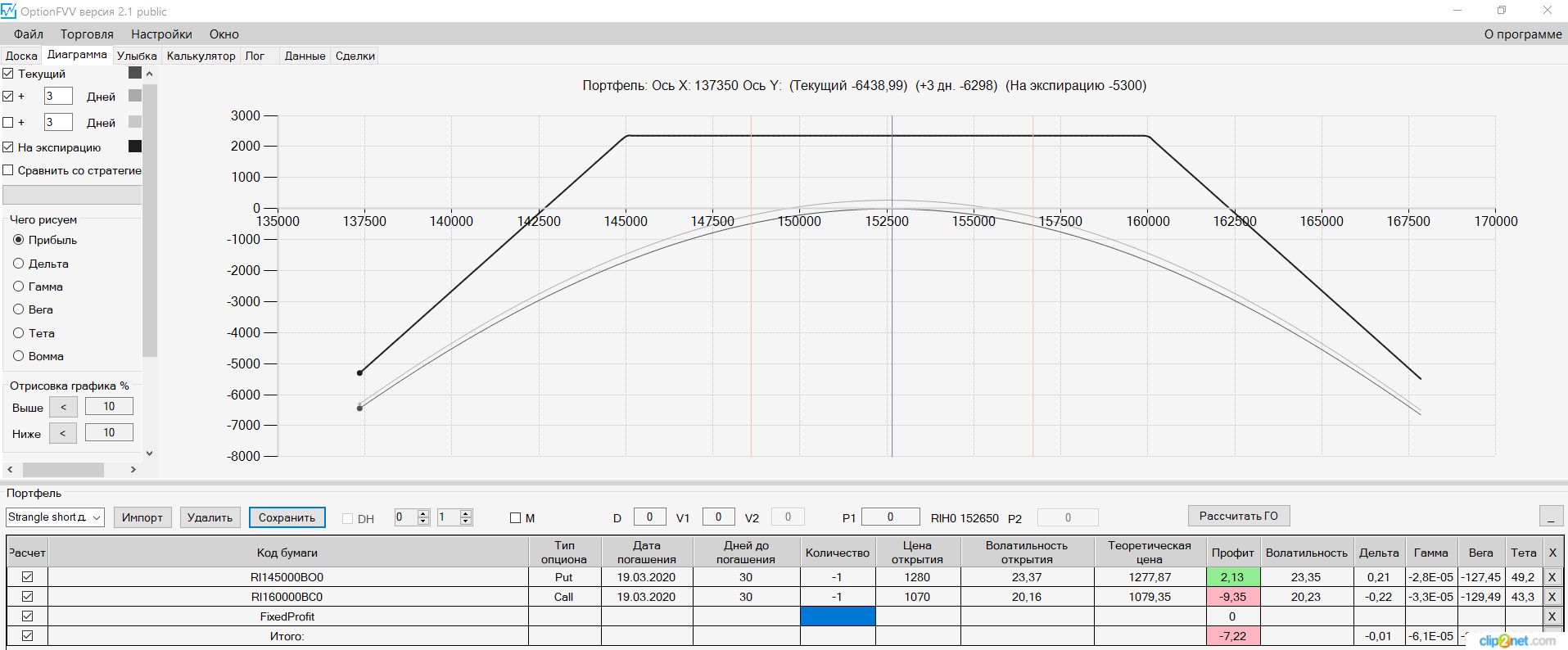
Task: Click the first + Дней days input field
Action: point(58,97)
